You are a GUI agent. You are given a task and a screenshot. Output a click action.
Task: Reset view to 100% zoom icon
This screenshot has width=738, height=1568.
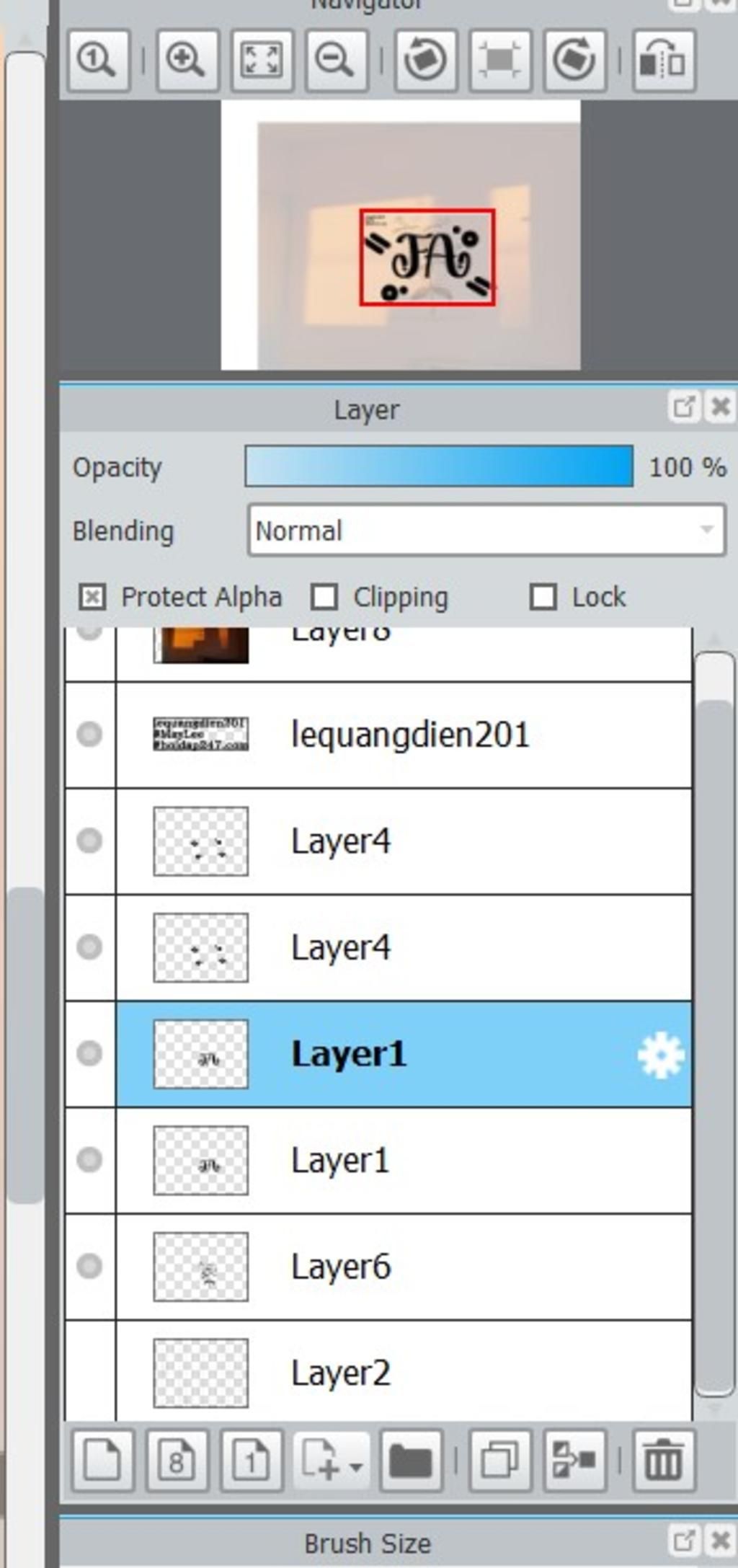point(99,61)
